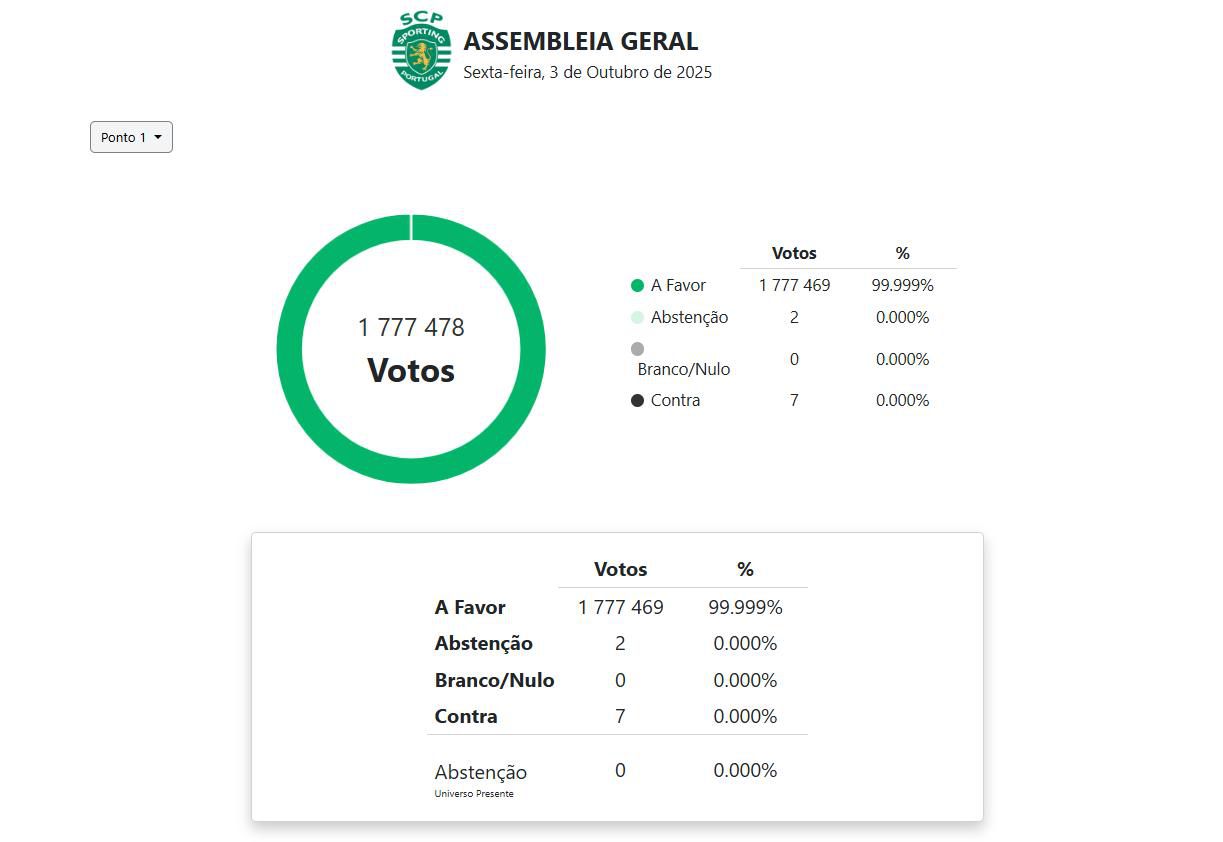The width and height of the screenshot is (1223, 842).
Task: Click the bold Votos label inside the donut
Action: pos(411,371)
